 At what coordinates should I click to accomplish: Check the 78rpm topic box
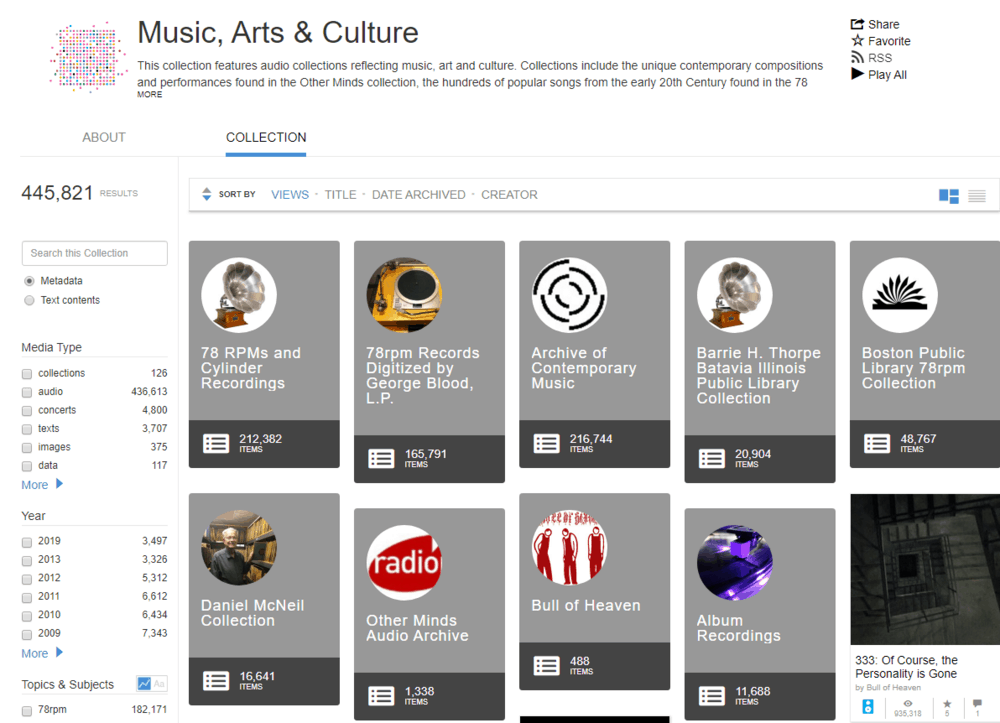click(27, 710)
